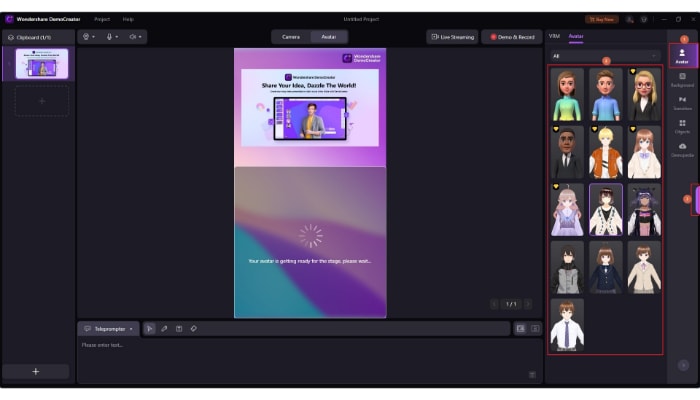Click the empty dashed slide placeholder

coord(42,101)
